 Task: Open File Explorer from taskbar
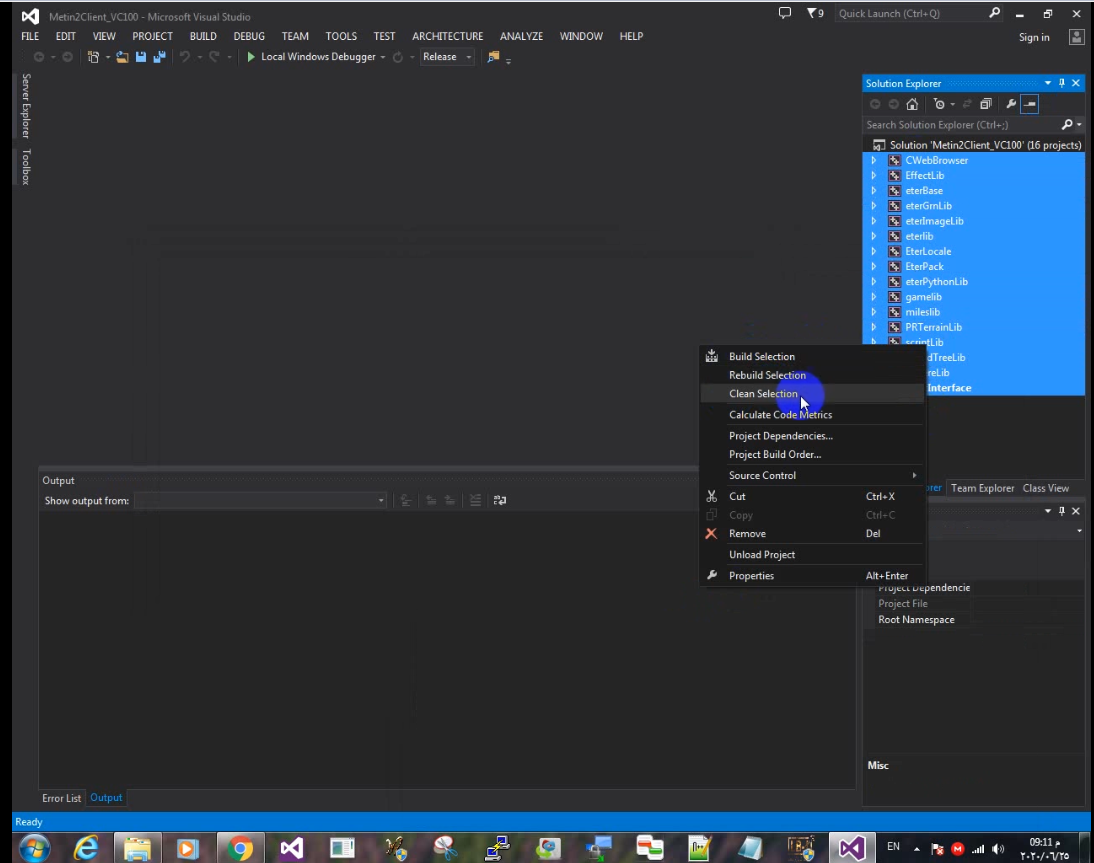137,848
